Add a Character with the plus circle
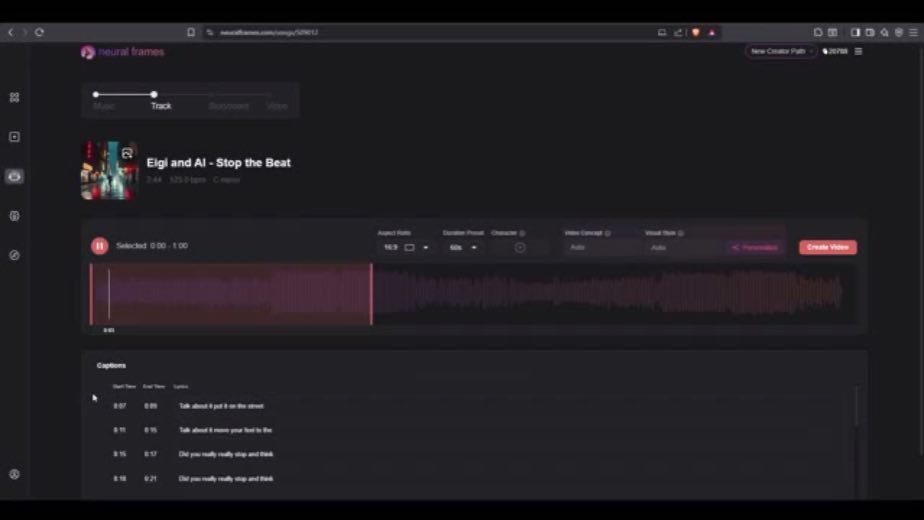924x520 pixels. (520, 248)
